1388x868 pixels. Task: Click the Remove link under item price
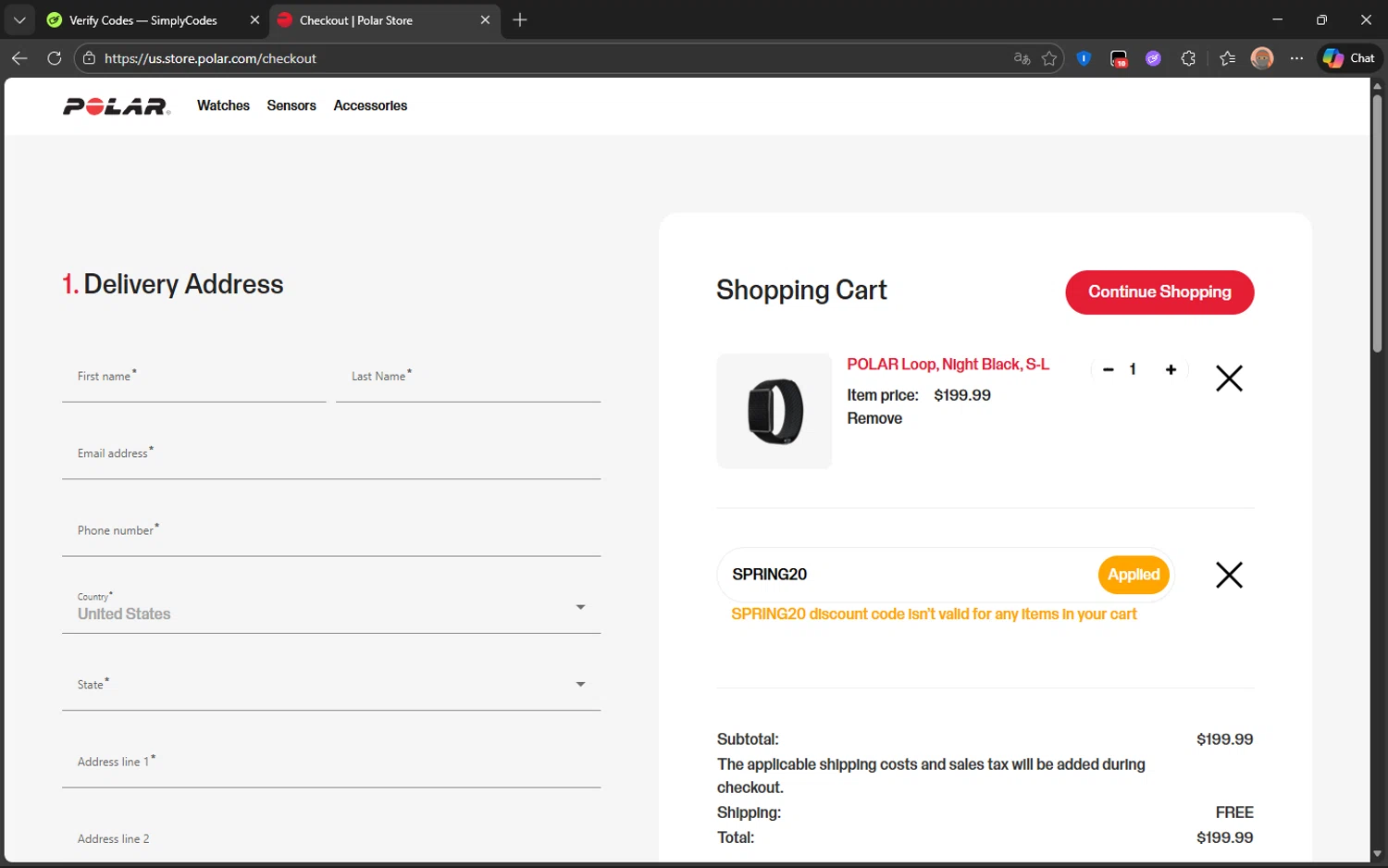[874, 418]
